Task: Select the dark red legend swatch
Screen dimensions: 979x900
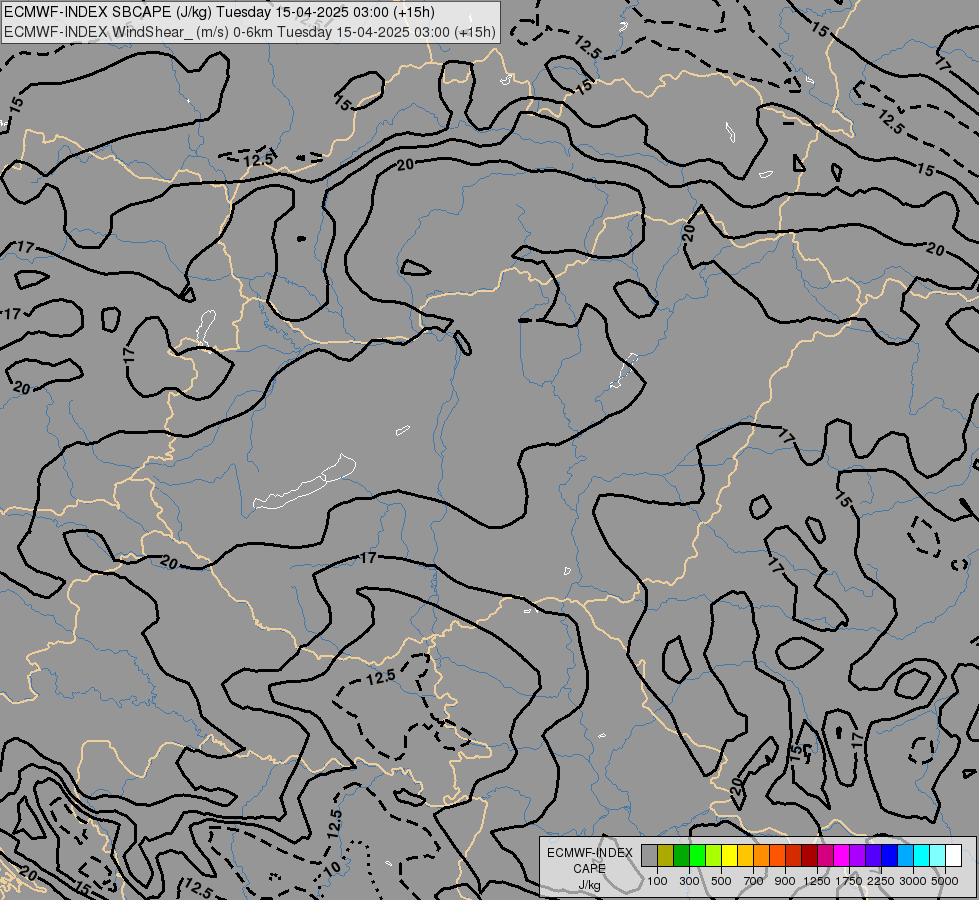Action: 809,855
